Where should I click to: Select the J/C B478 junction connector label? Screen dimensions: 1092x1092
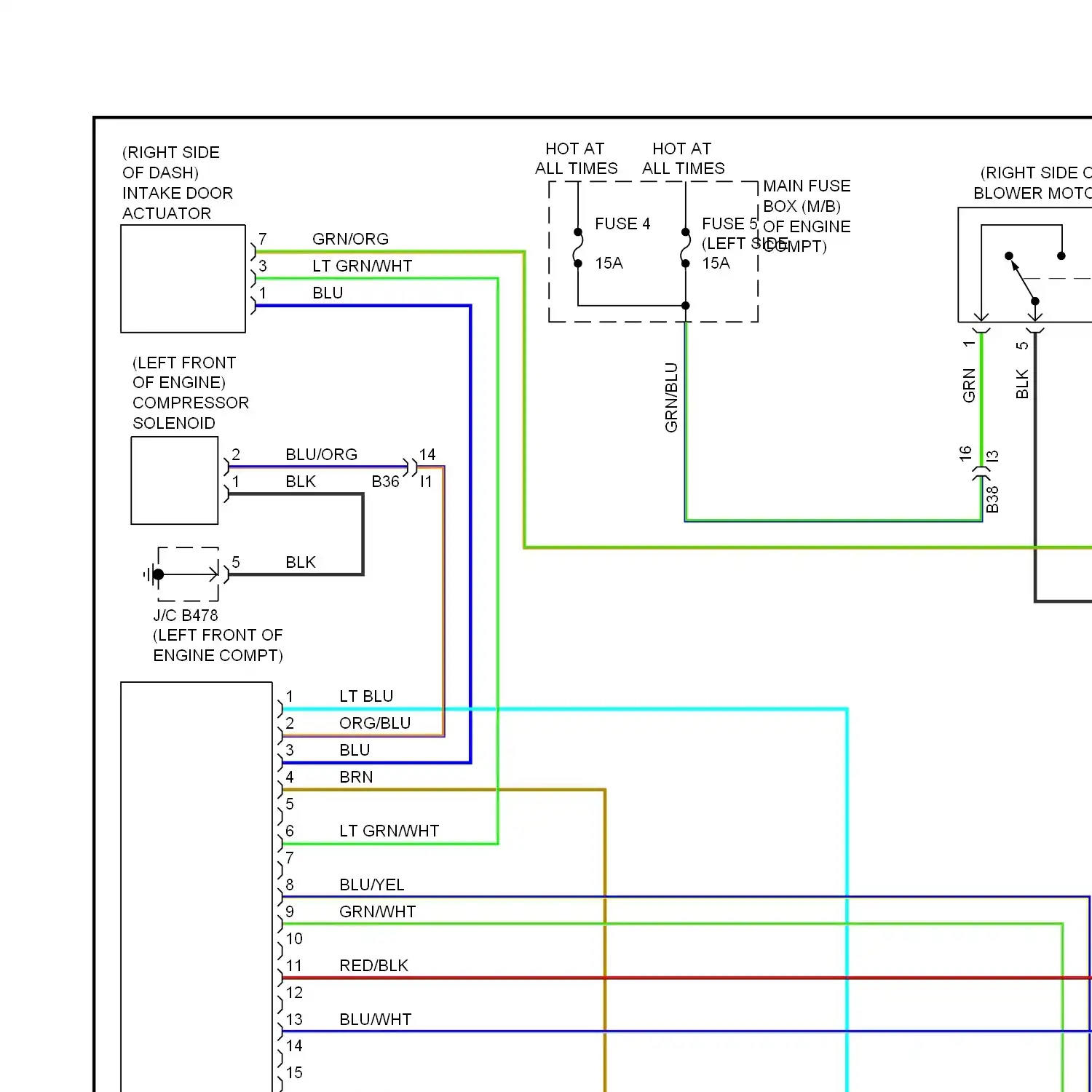(186, 615)
